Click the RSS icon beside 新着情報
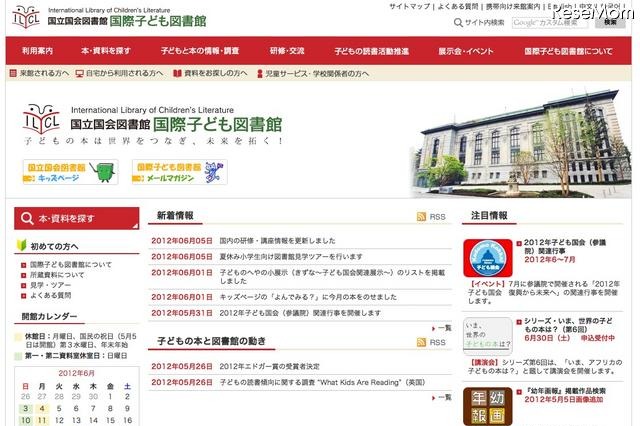The image size is (640, 426). [421, 217]
